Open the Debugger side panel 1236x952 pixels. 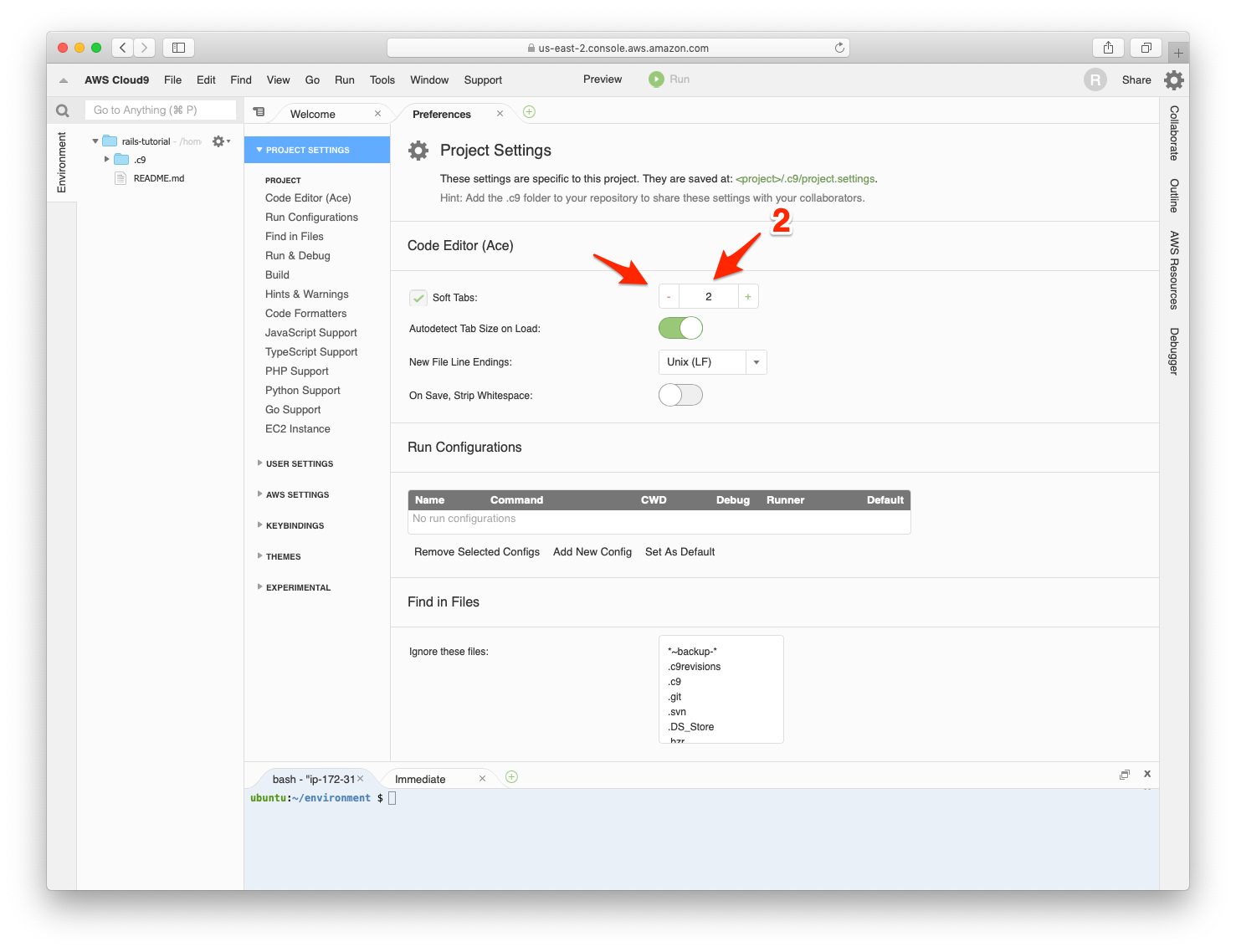coord(1174,351)
